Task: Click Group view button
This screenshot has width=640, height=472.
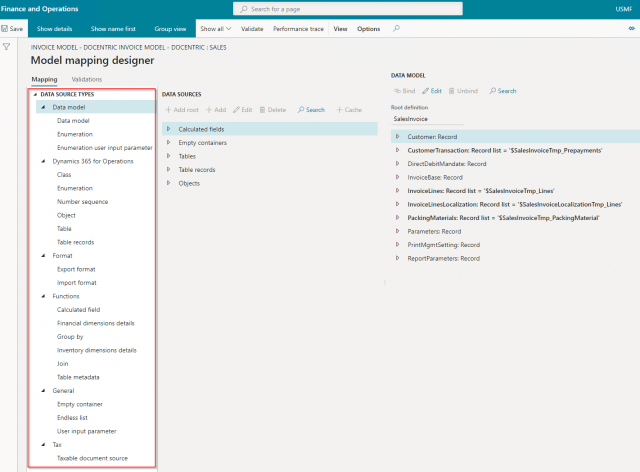Action: tap(170, 29)
